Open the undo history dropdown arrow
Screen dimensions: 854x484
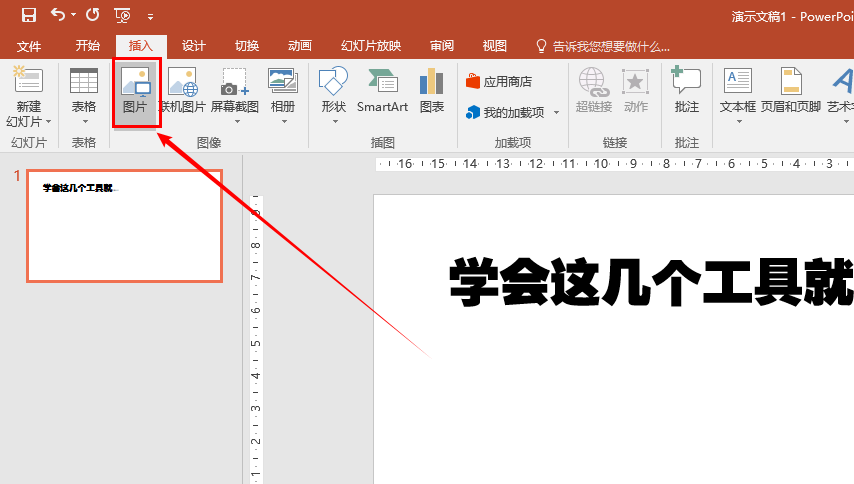tap(74, 15)
